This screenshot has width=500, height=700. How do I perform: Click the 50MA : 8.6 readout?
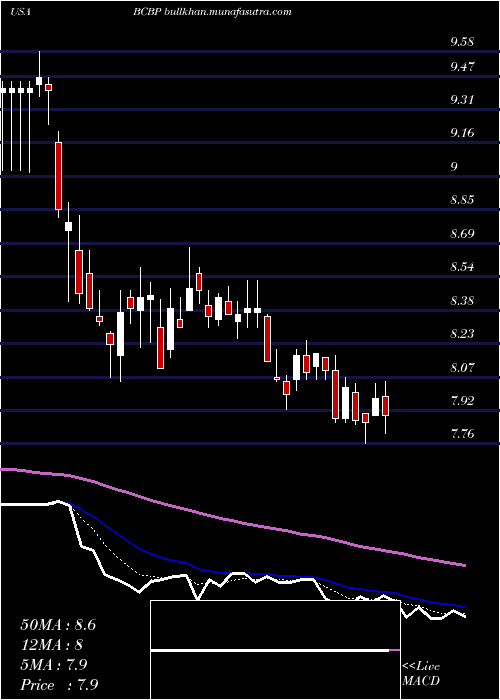[58, 625]
